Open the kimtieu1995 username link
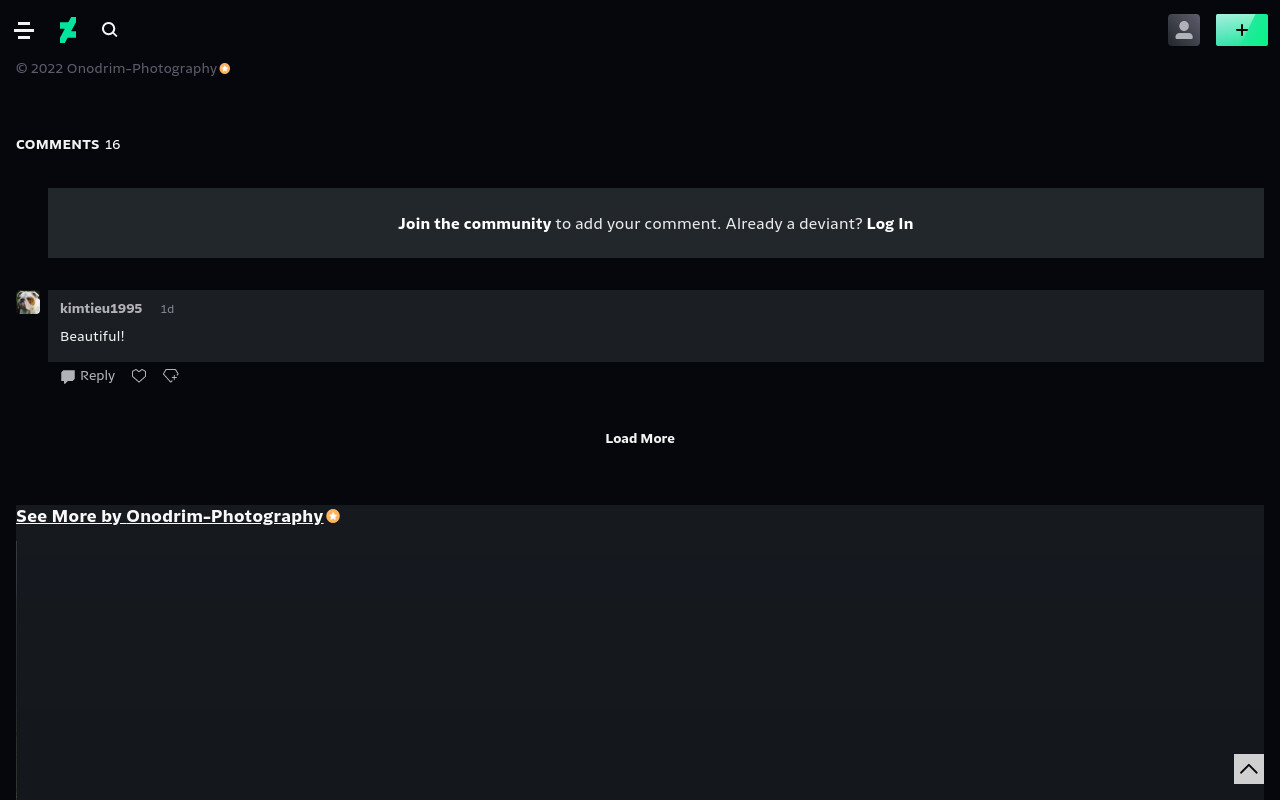This screenshot has height=800, width=1280. (101, 309)
